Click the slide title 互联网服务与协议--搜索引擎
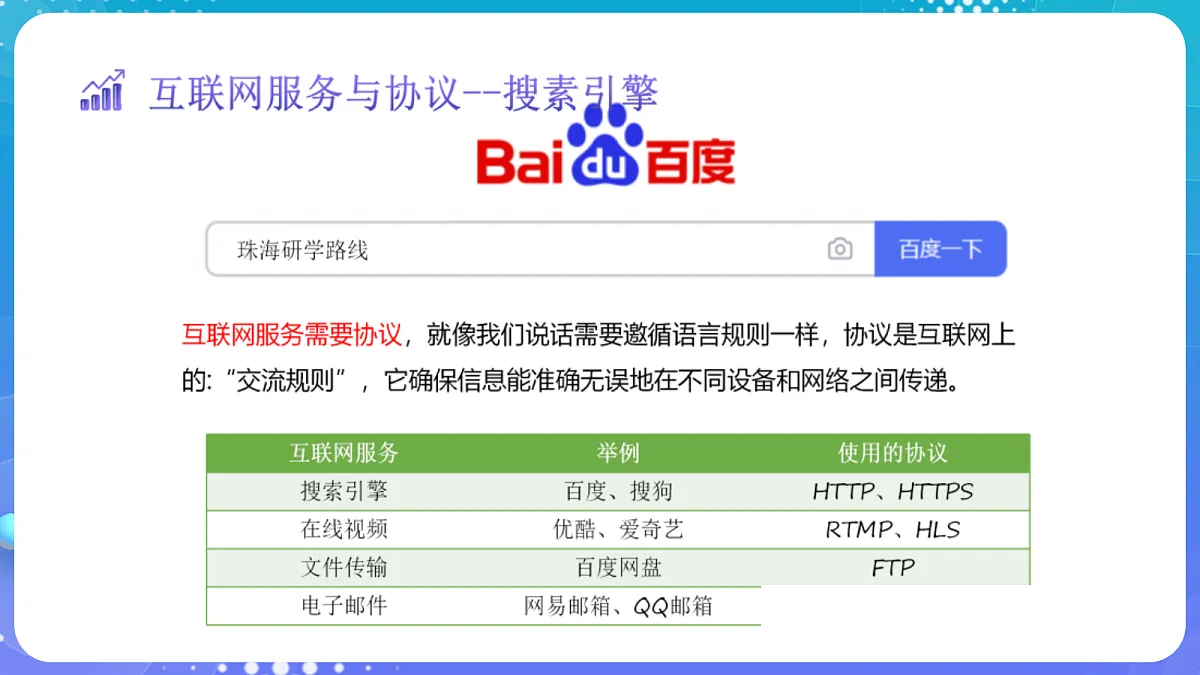 [403, 94]
